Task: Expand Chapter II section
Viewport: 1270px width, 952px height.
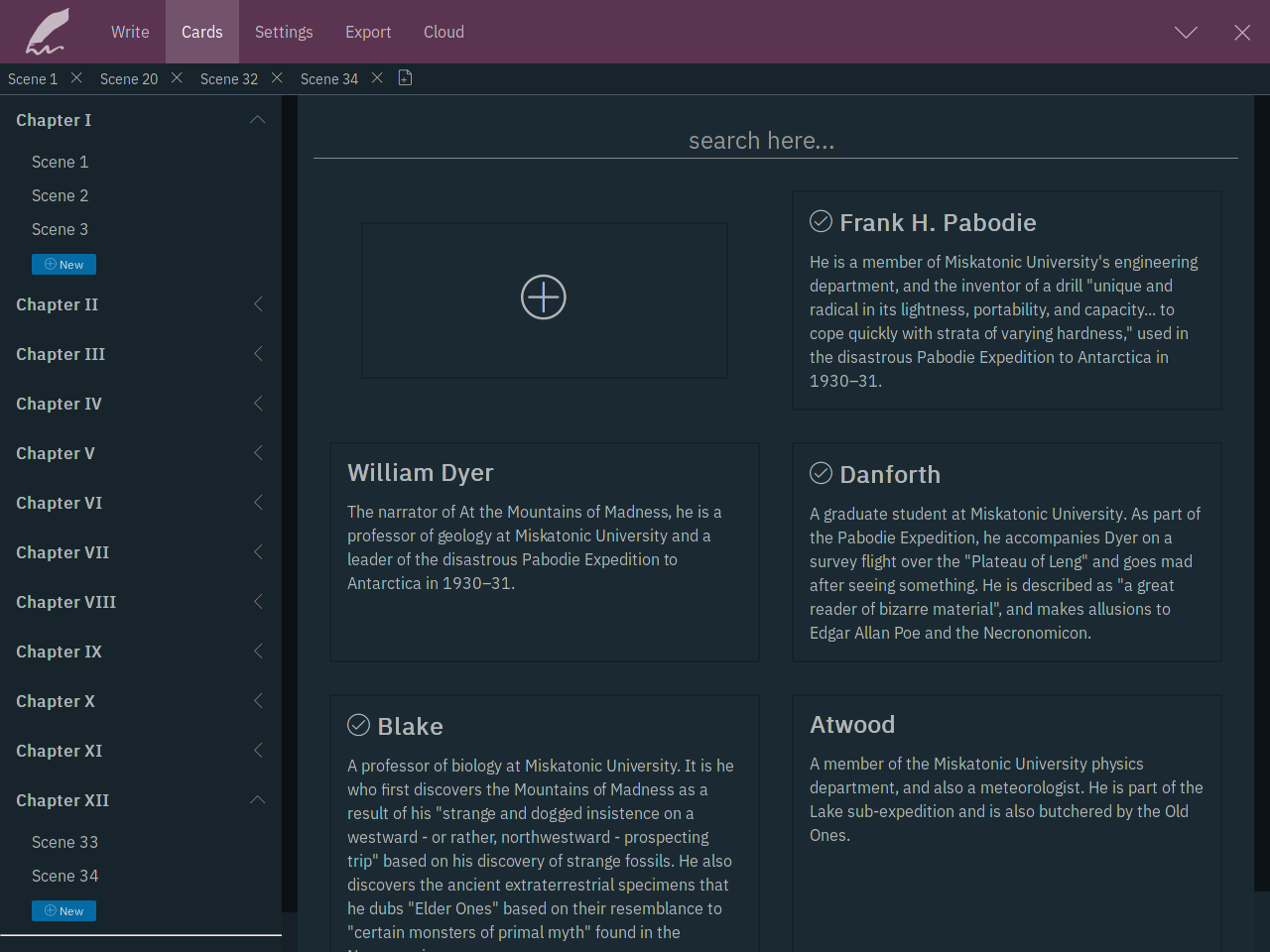Action: click(258, 304)
